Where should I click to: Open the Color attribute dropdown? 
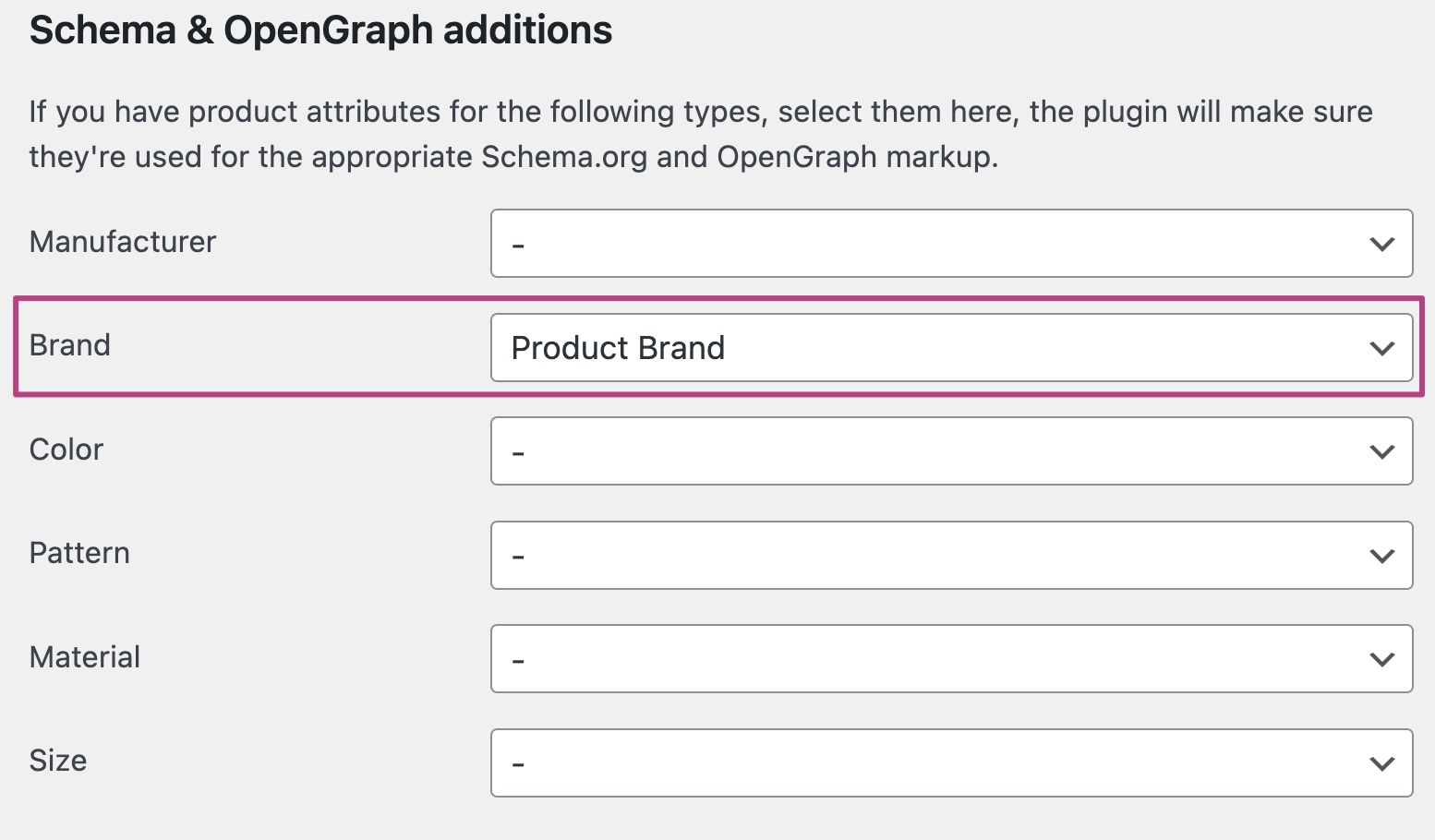click(x=951, y=451)
